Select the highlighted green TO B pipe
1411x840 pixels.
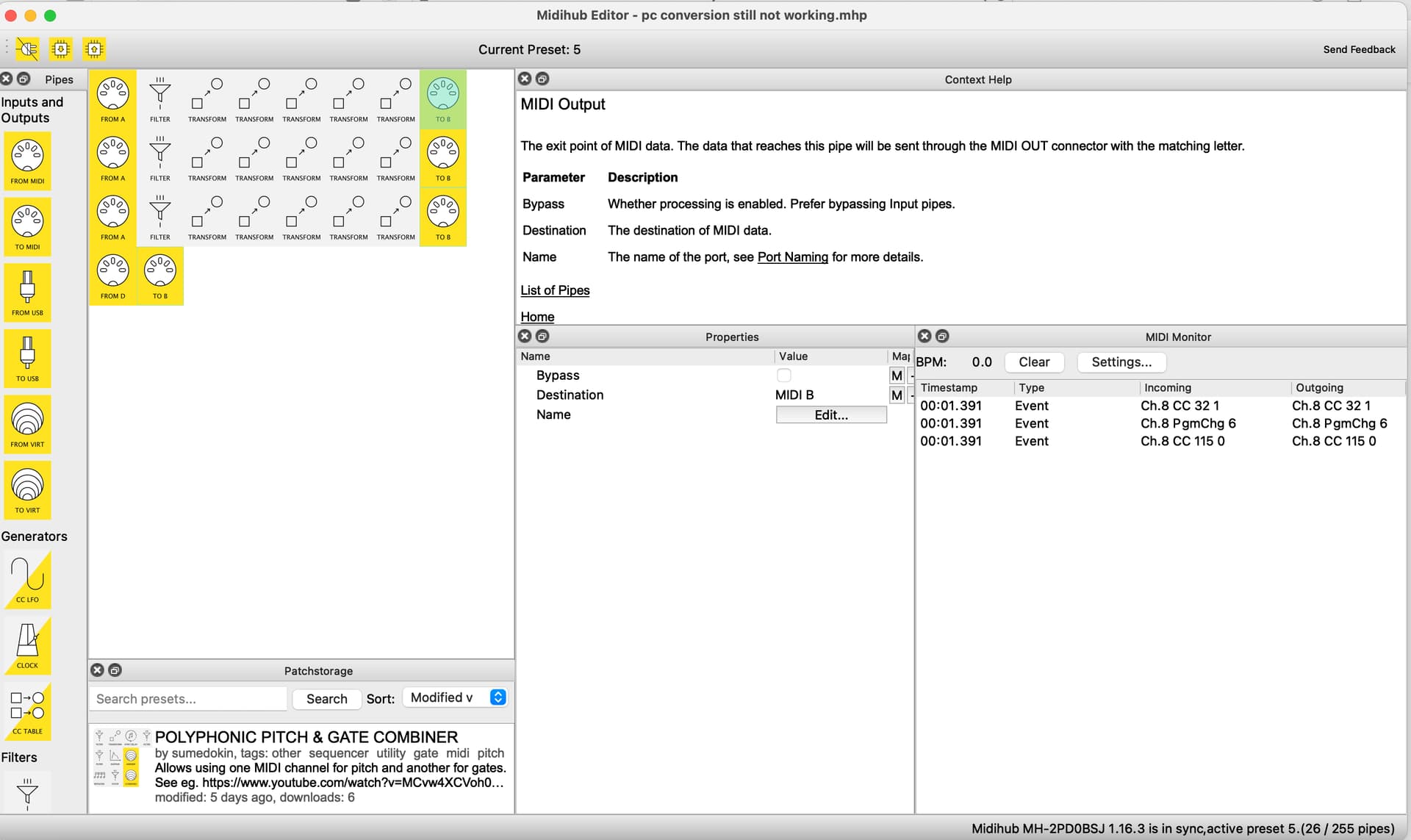[442, 98]
